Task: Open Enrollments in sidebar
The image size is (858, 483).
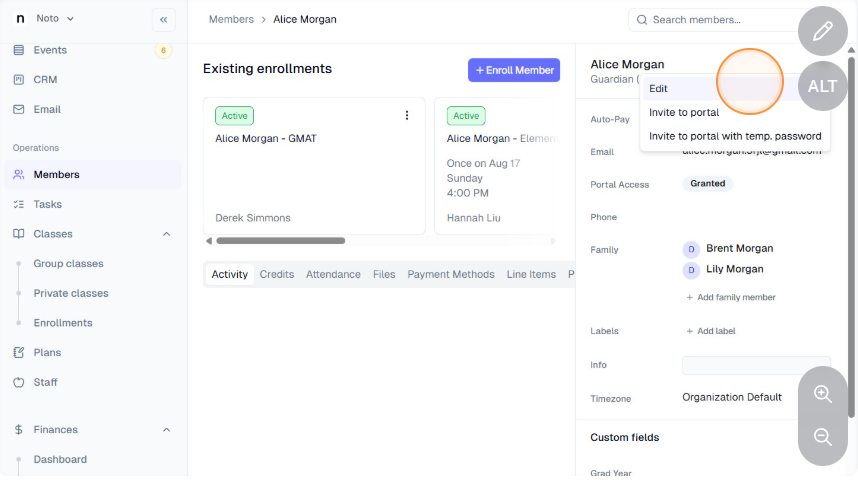Action: coord(63,323)
